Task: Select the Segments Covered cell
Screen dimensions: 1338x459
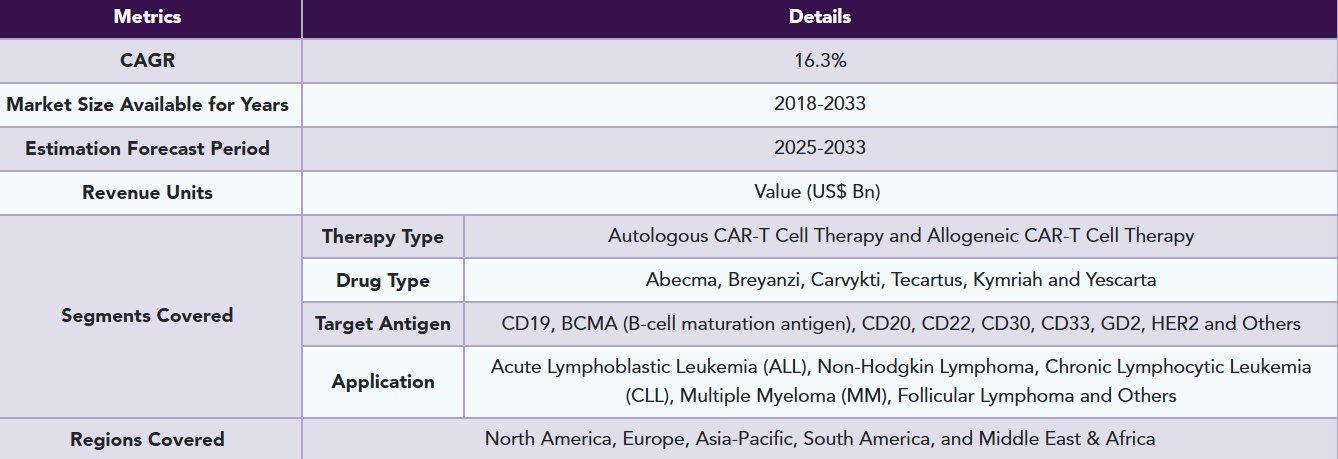Action: click(148, 316)
